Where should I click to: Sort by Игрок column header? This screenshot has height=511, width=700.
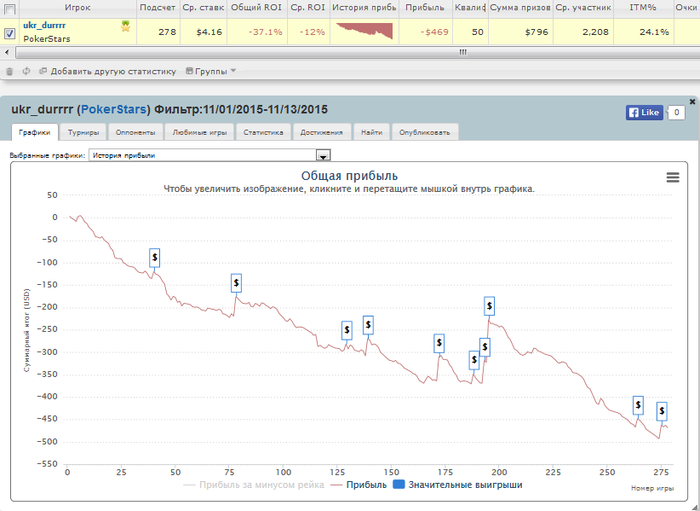pos(78,8)
